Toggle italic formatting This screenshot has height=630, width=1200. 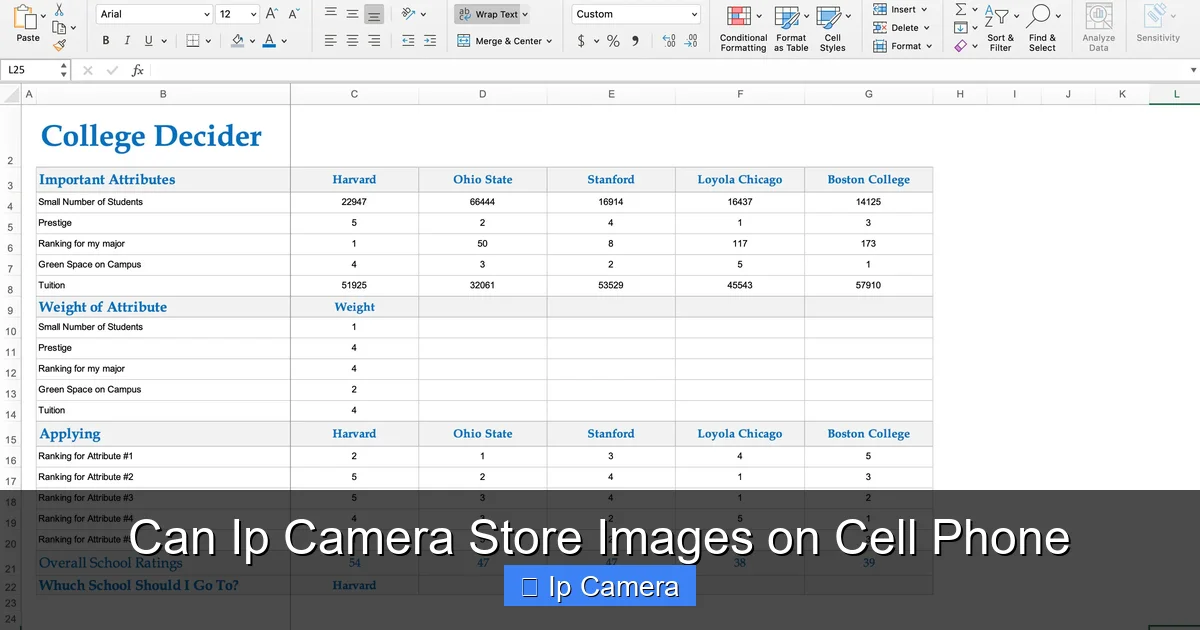tap(128, 41)
